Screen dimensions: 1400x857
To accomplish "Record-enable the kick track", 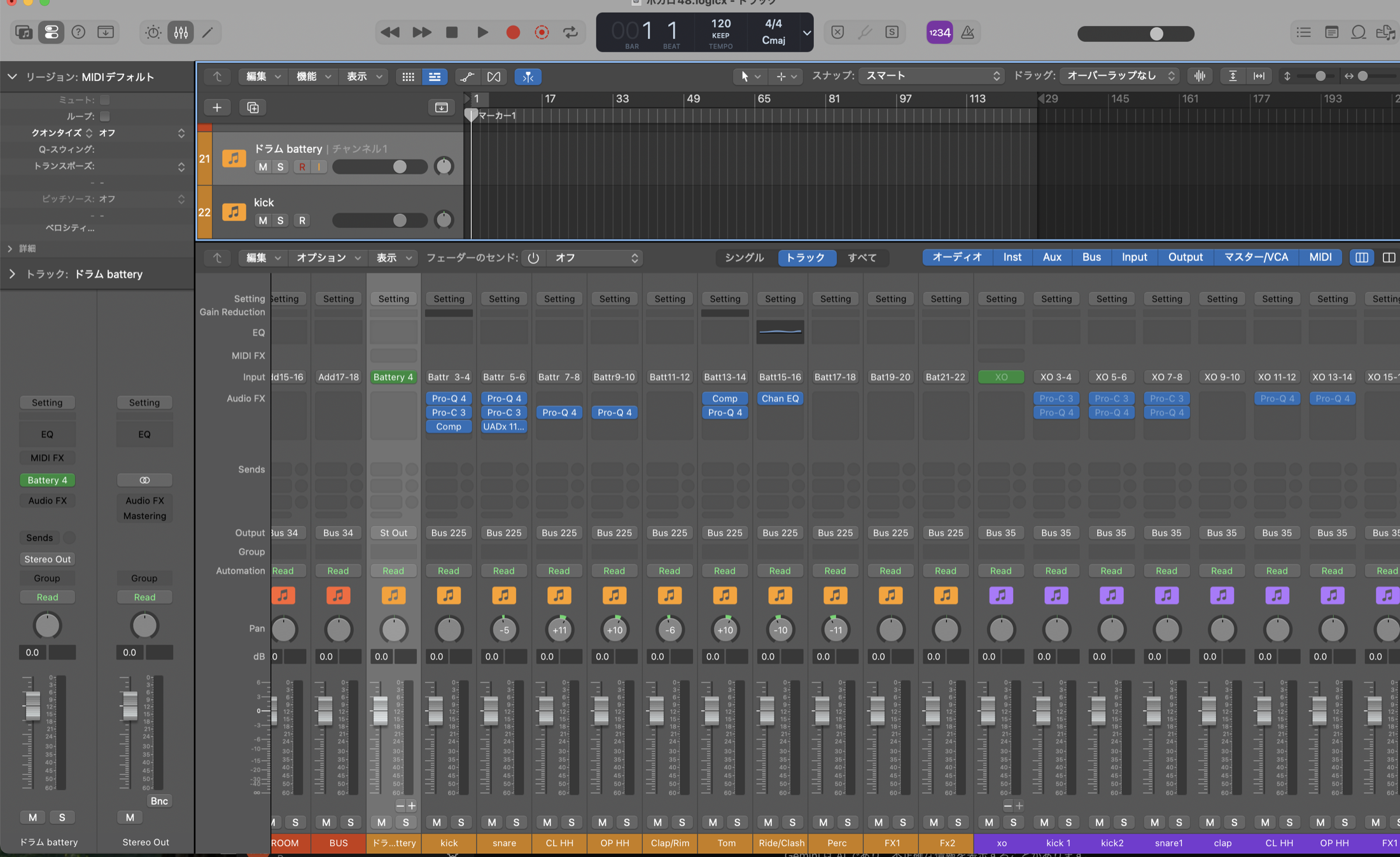I will point(302,220).
